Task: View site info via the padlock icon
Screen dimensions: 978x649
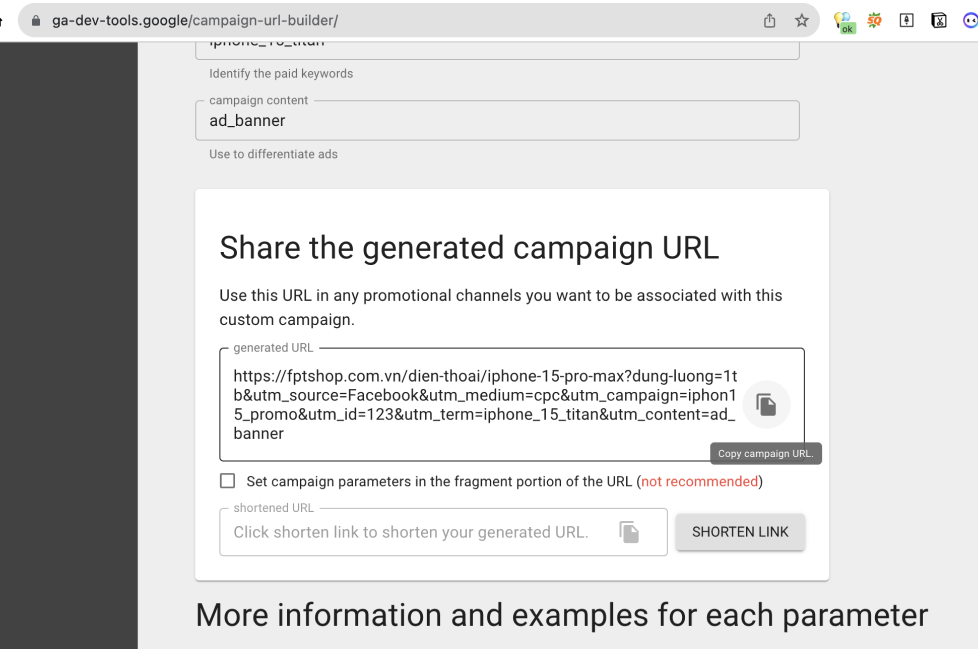Action: tap(38, 20)
